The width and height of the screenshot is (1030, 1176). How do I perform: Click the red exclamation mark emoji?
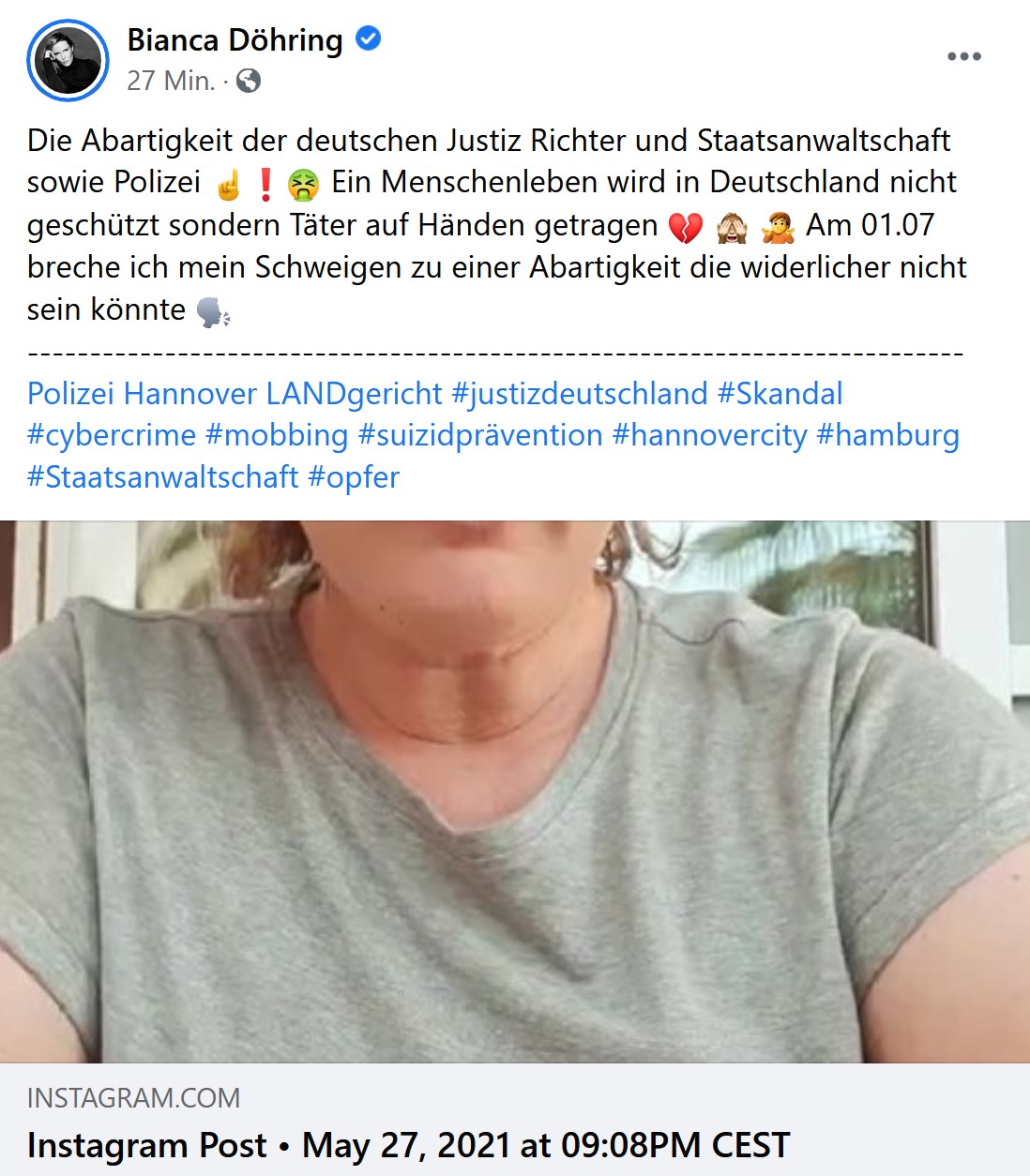click(265, 184)
